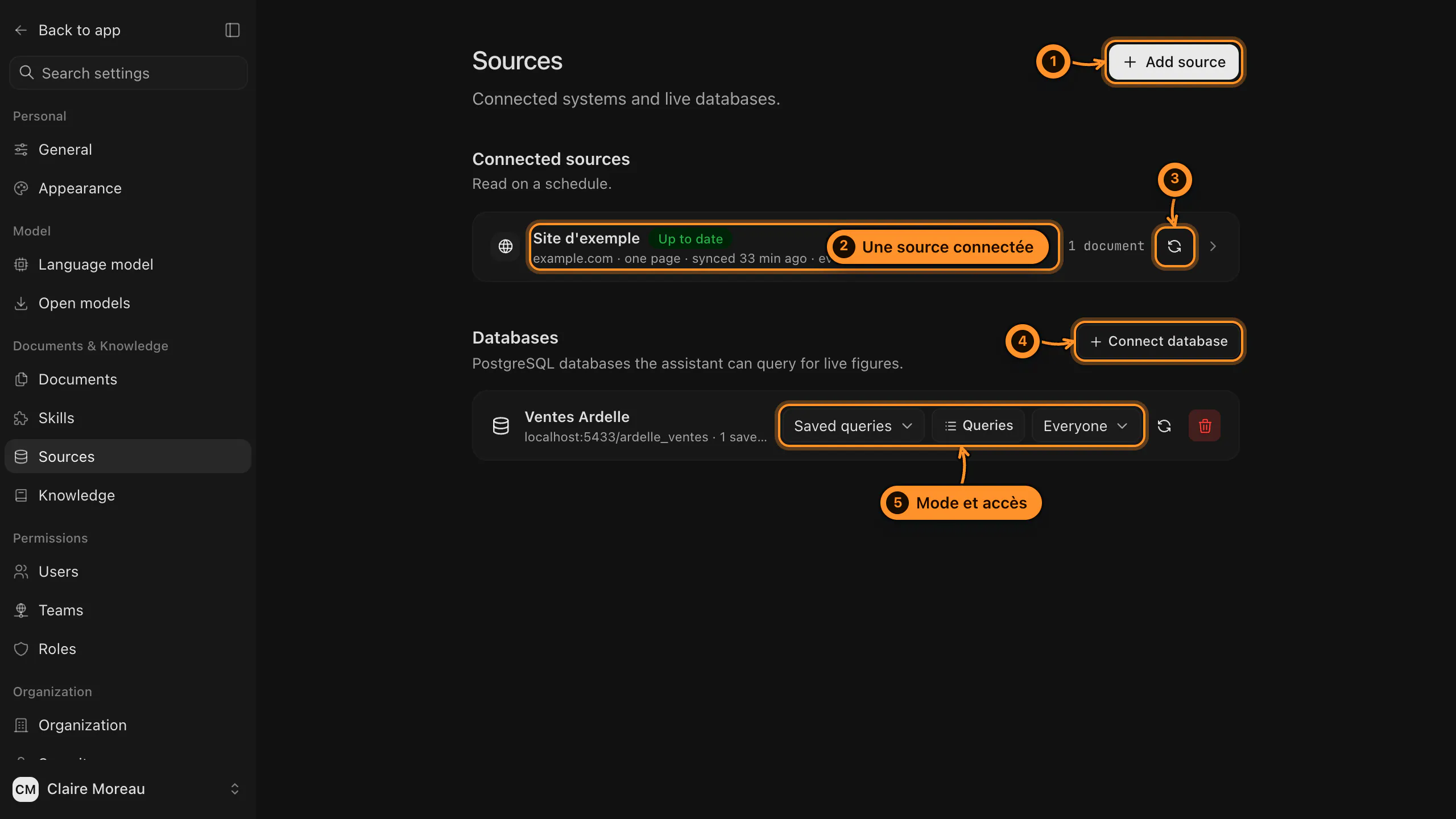Click the globe icon of Site d'exemple
1456x819 pixels.
(x=506, y=246)
